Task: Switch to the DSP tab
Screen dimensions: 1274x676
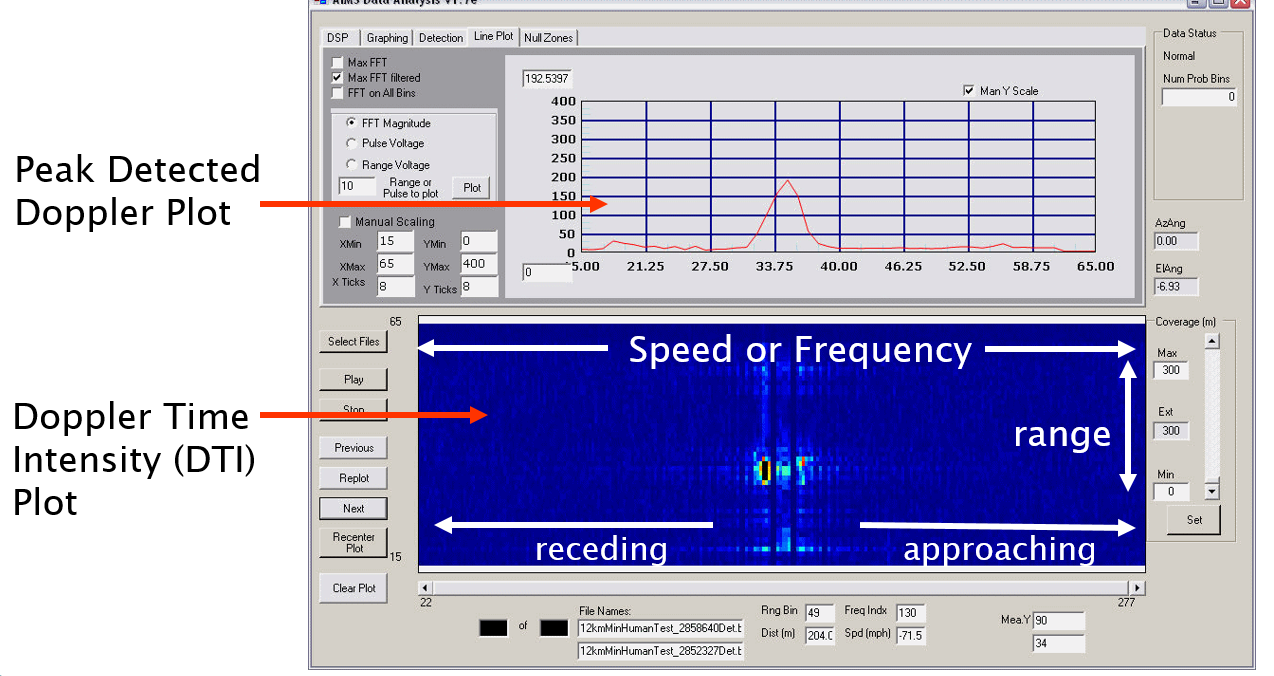Action: coord(336,37)
